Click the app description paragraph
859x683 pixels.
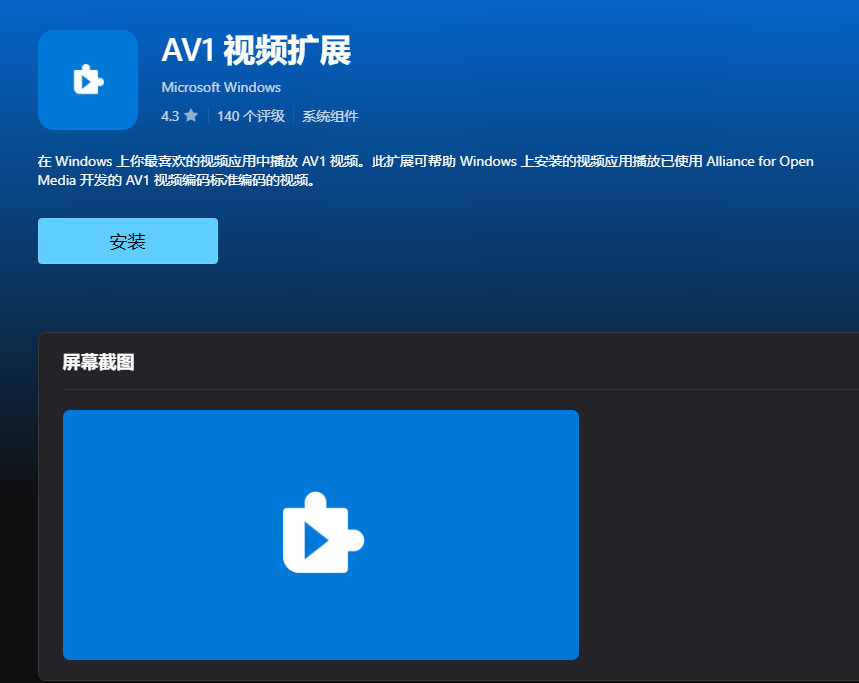point(426,170)
